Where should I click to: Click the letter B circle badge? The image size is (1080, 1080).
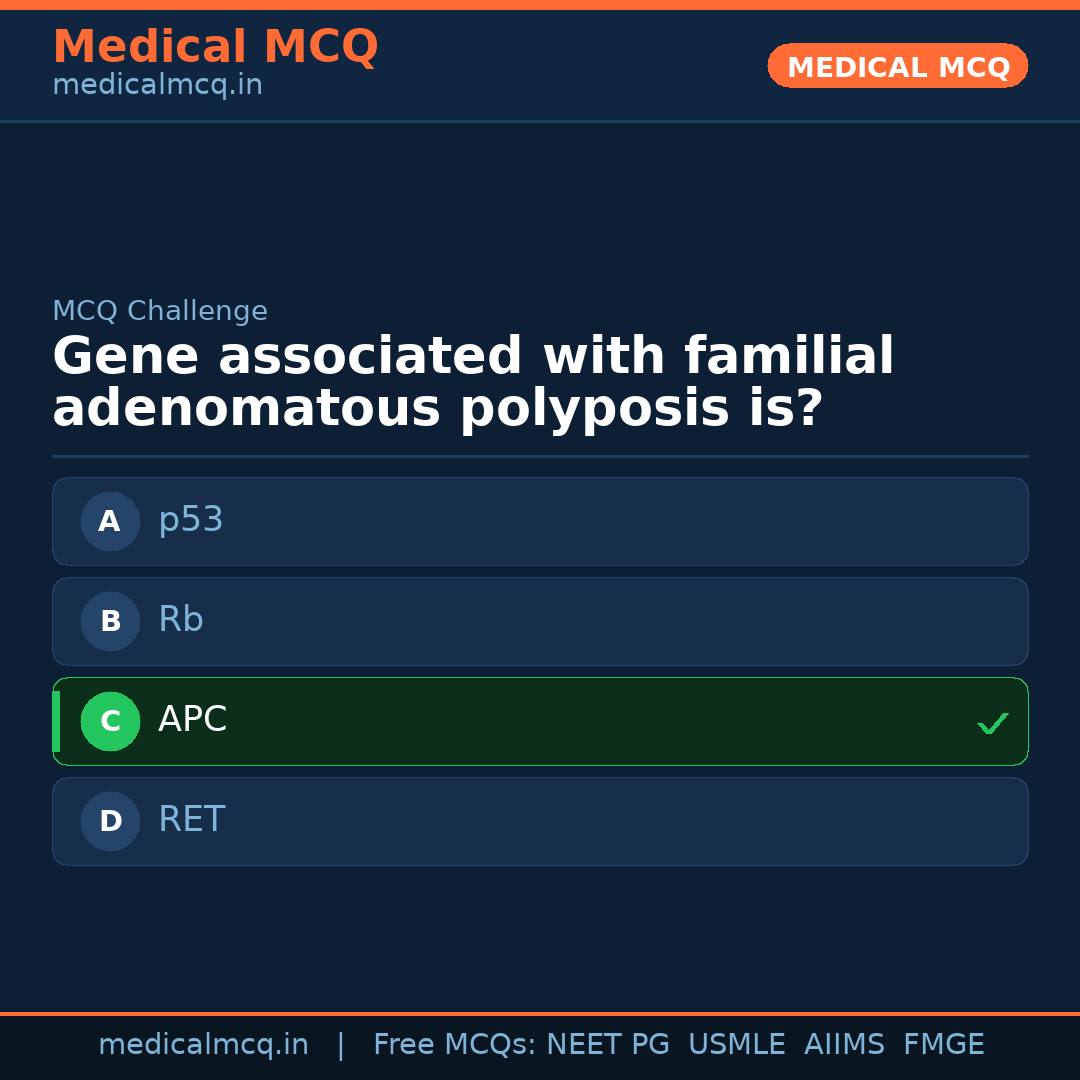coord(110,621)
